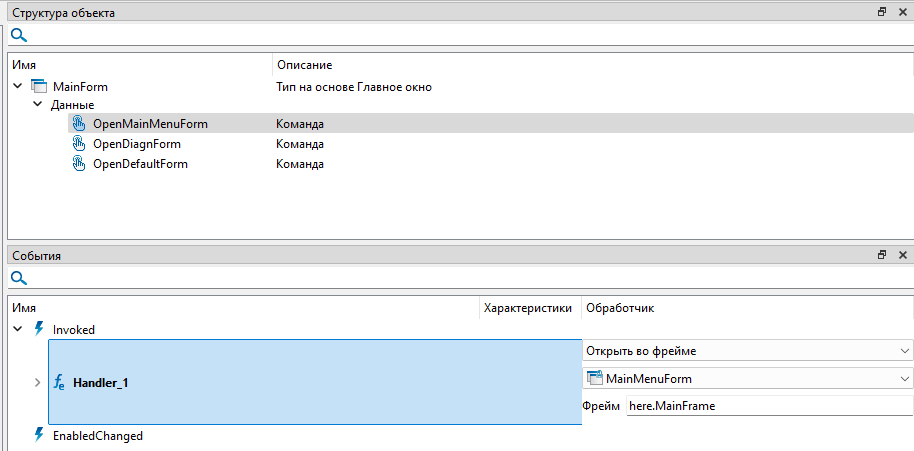The image size is (914, 451).
Task: Collapse the MainForm tree node
Action: click(x=17, y=87)
